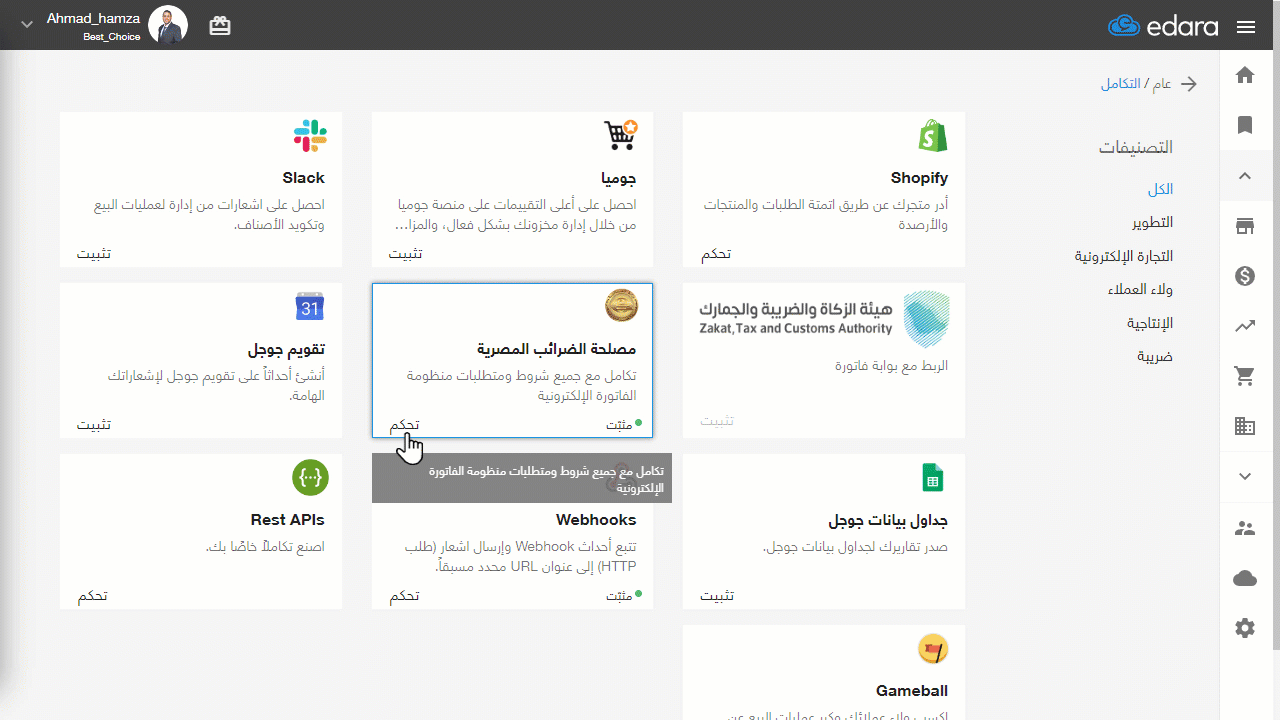
Task: Select the ولاء العملاء category
Action: pyautogui.click(x=1140, y=289)
